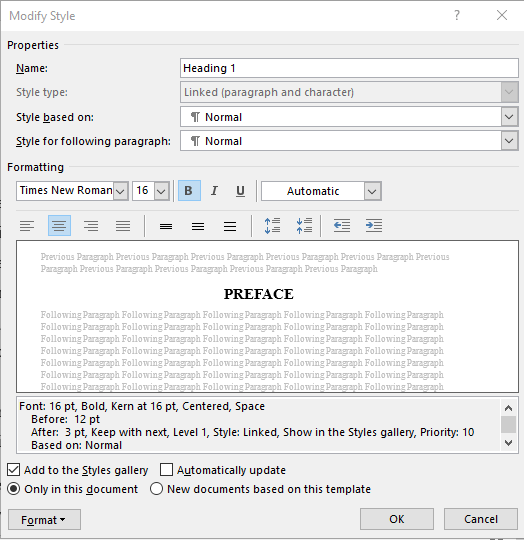524x540 pixels.
Task: Increase paragraph spacing icon
Action: pyautogui.click(x=272, y=226)
